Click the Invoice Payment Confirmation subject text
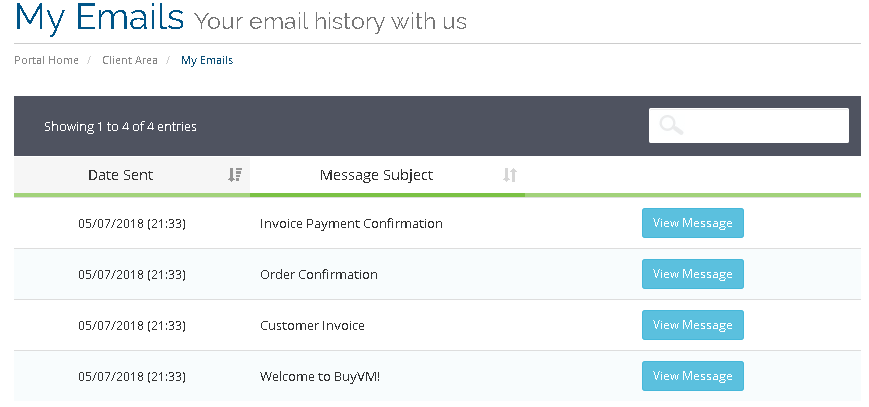 tap(351, 224)
